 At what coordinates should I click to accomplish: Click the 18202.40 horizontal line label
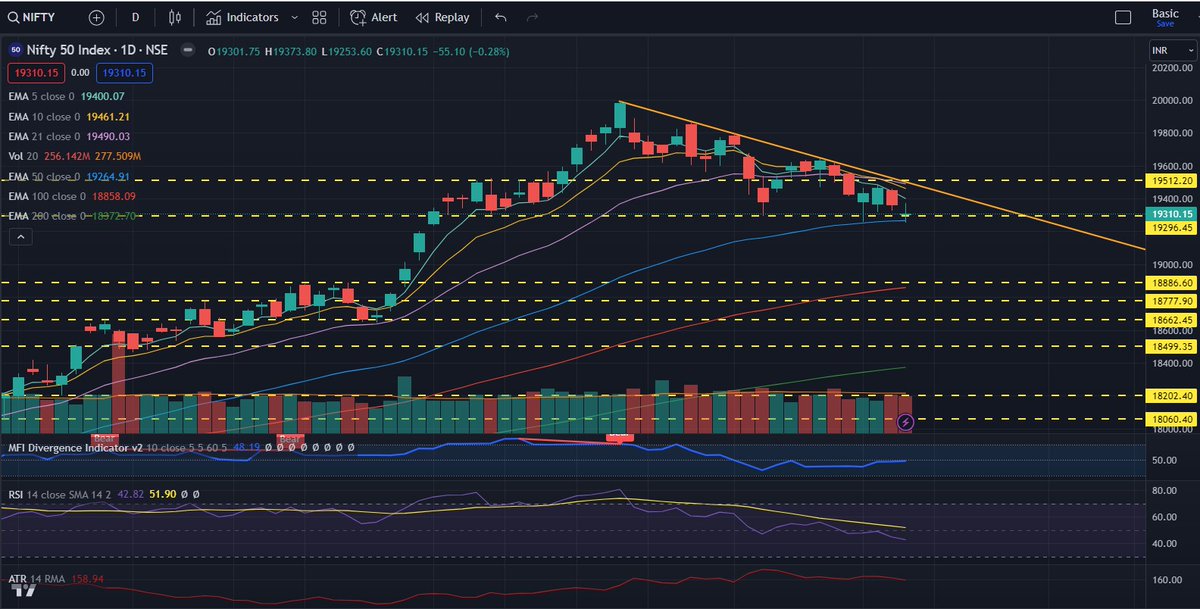(1173, 396)
